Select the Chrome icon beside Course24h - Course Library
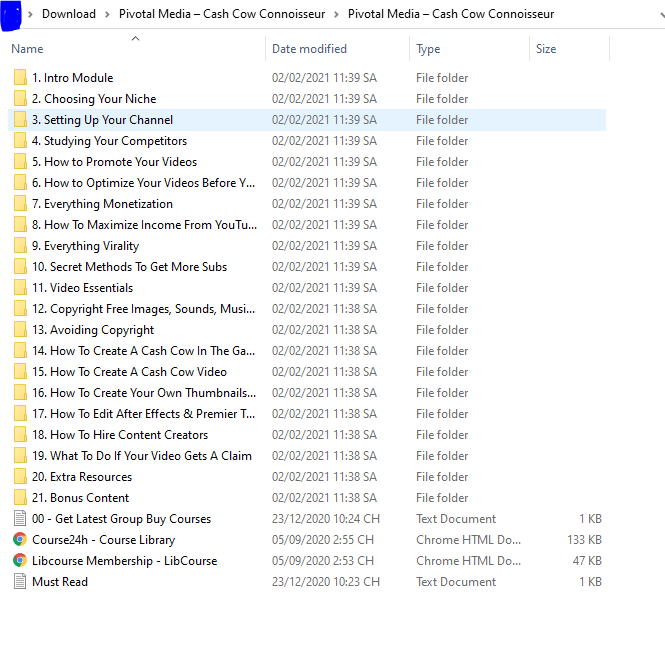The height and width of the screenshot is (652, 665). 20,539
